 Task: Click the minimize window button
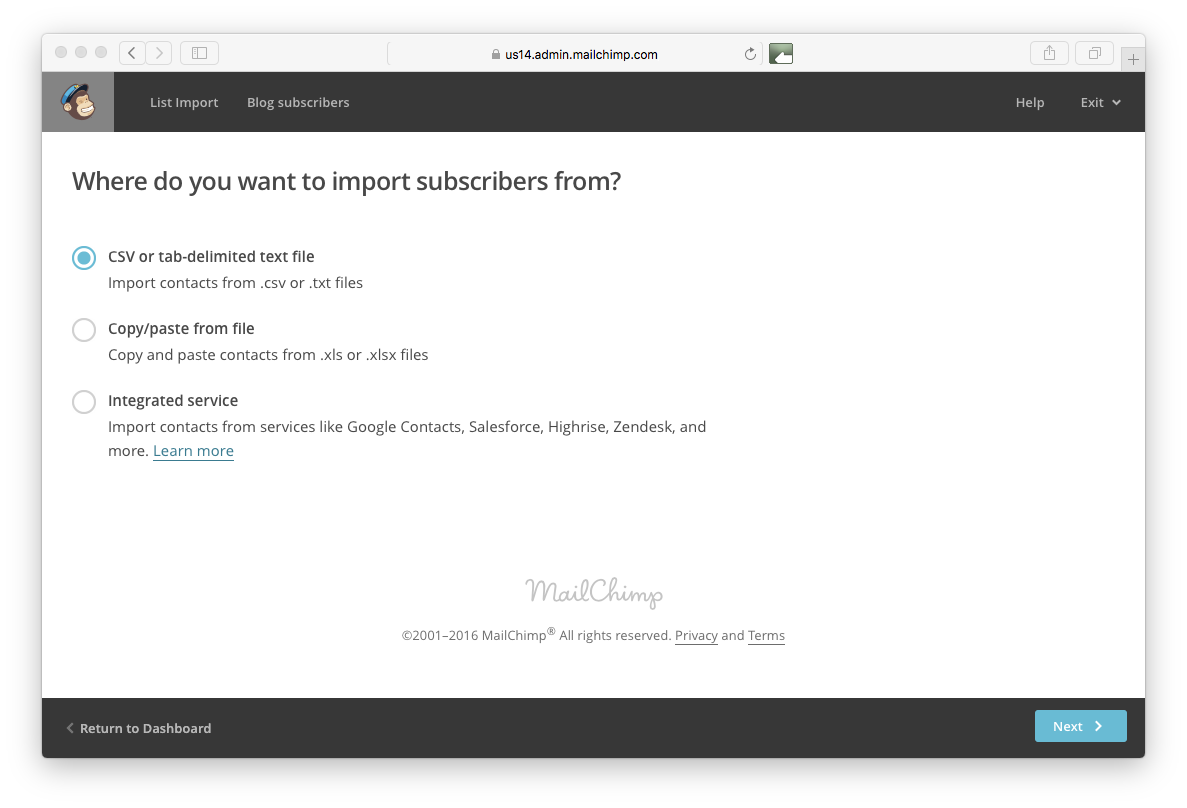click(x=81, y=52)
